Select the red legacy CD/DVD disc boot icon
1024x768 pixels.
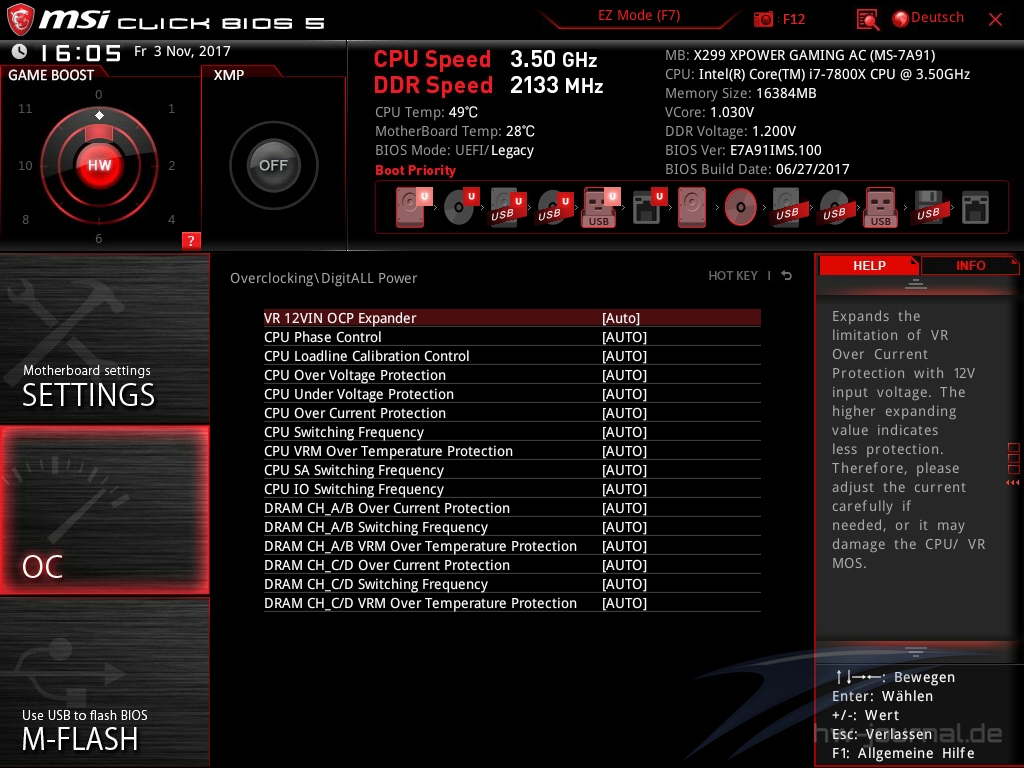click(740, 207)
